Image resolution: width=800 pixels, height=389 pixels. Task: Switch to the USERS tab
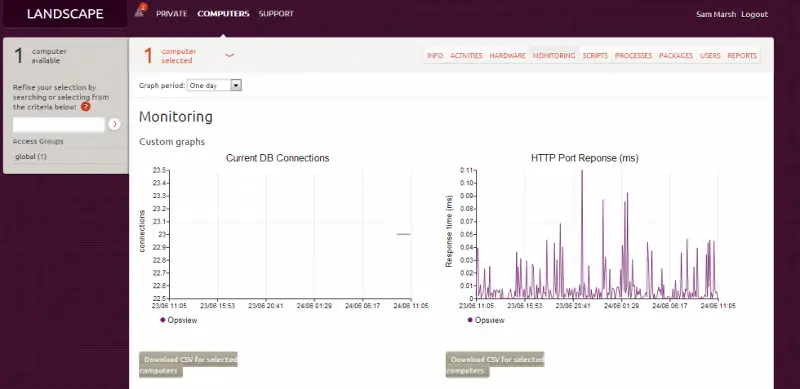click(x=710, y=56)
